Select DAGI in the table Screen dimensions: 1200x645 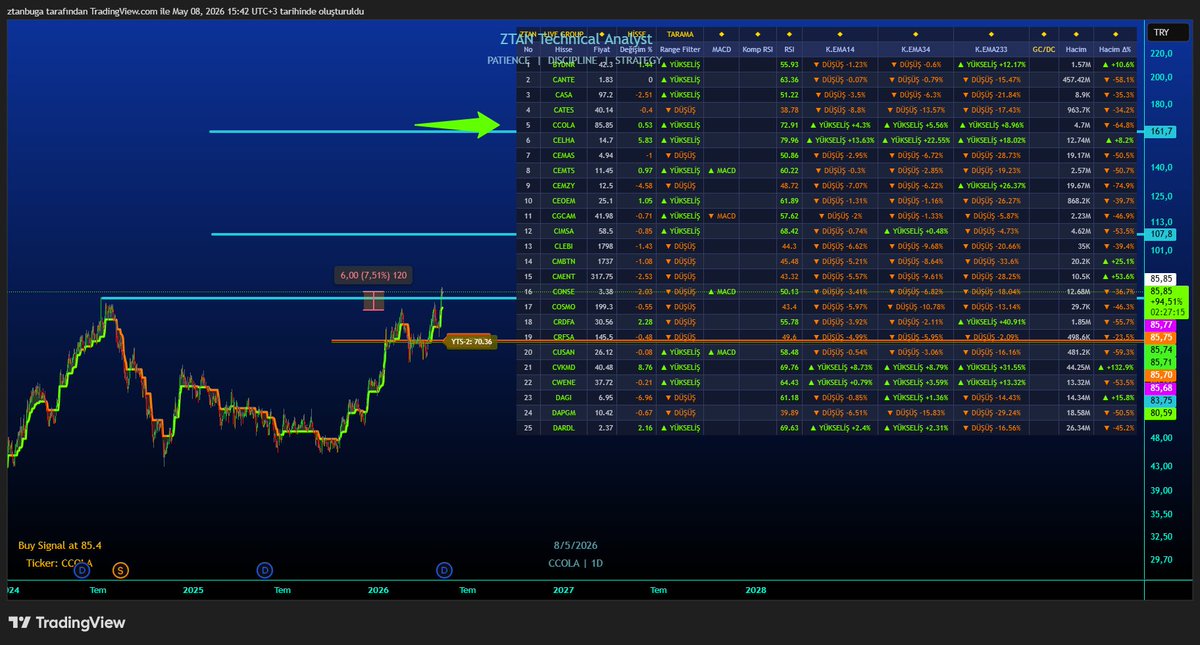(x=564, y=397)
